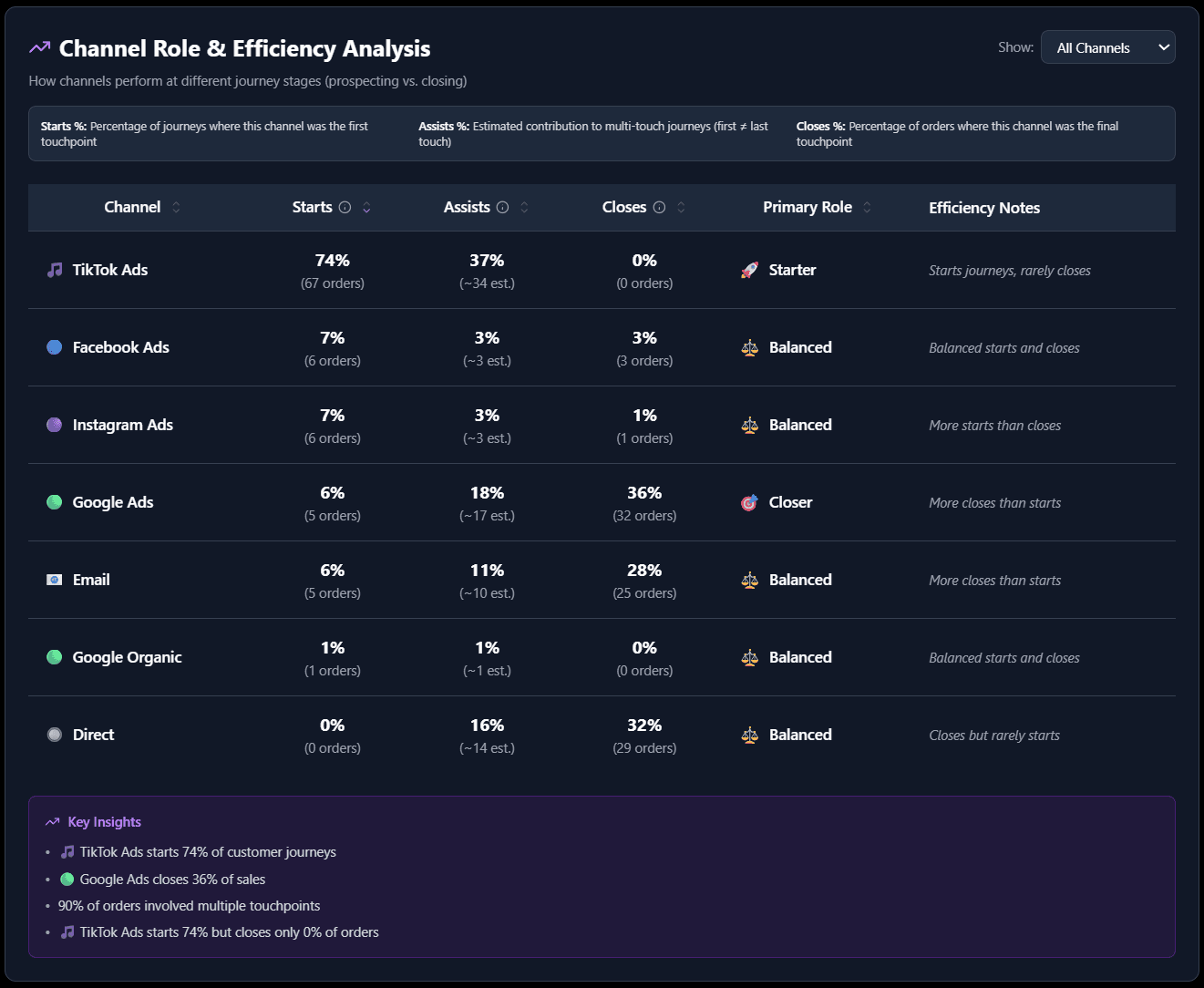
Task: Select the Email channel envelope icon
Action: coord(54,579)
